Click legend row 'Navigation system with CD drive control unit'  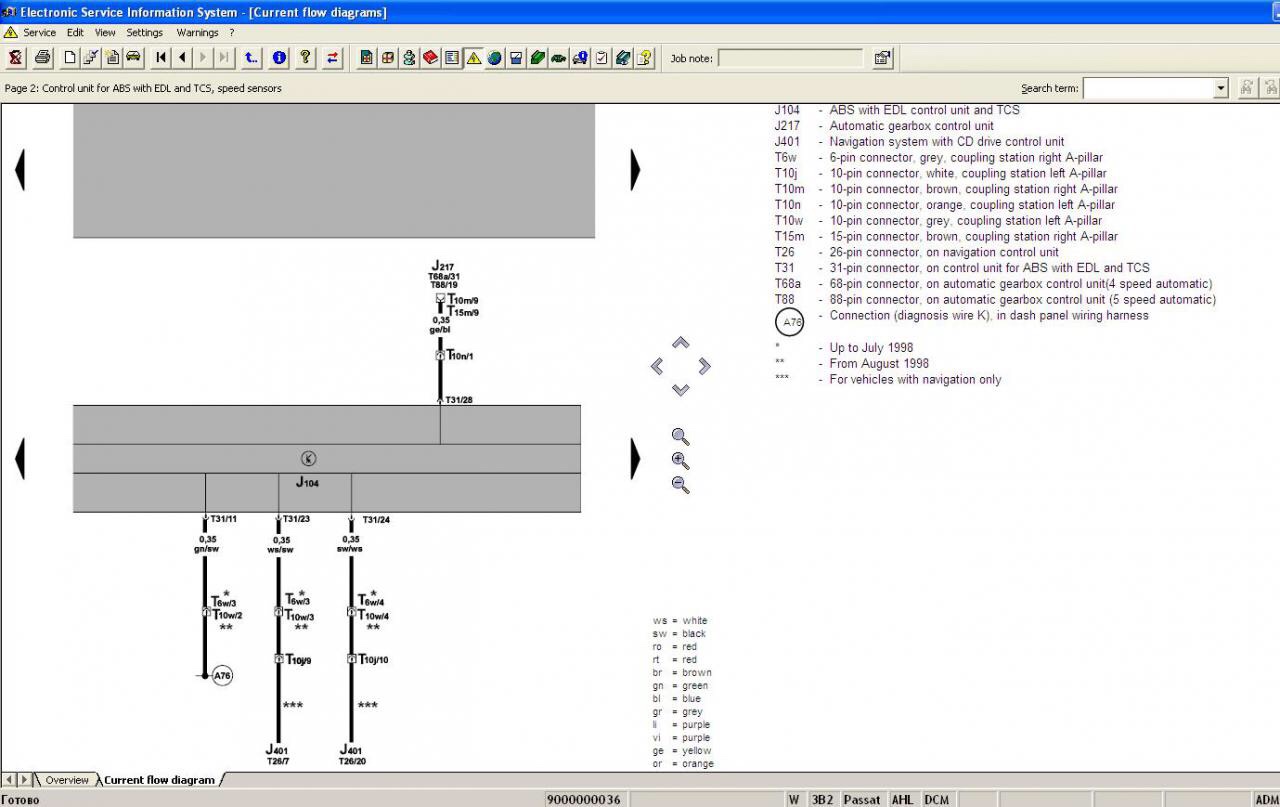(x=947, y=142)
